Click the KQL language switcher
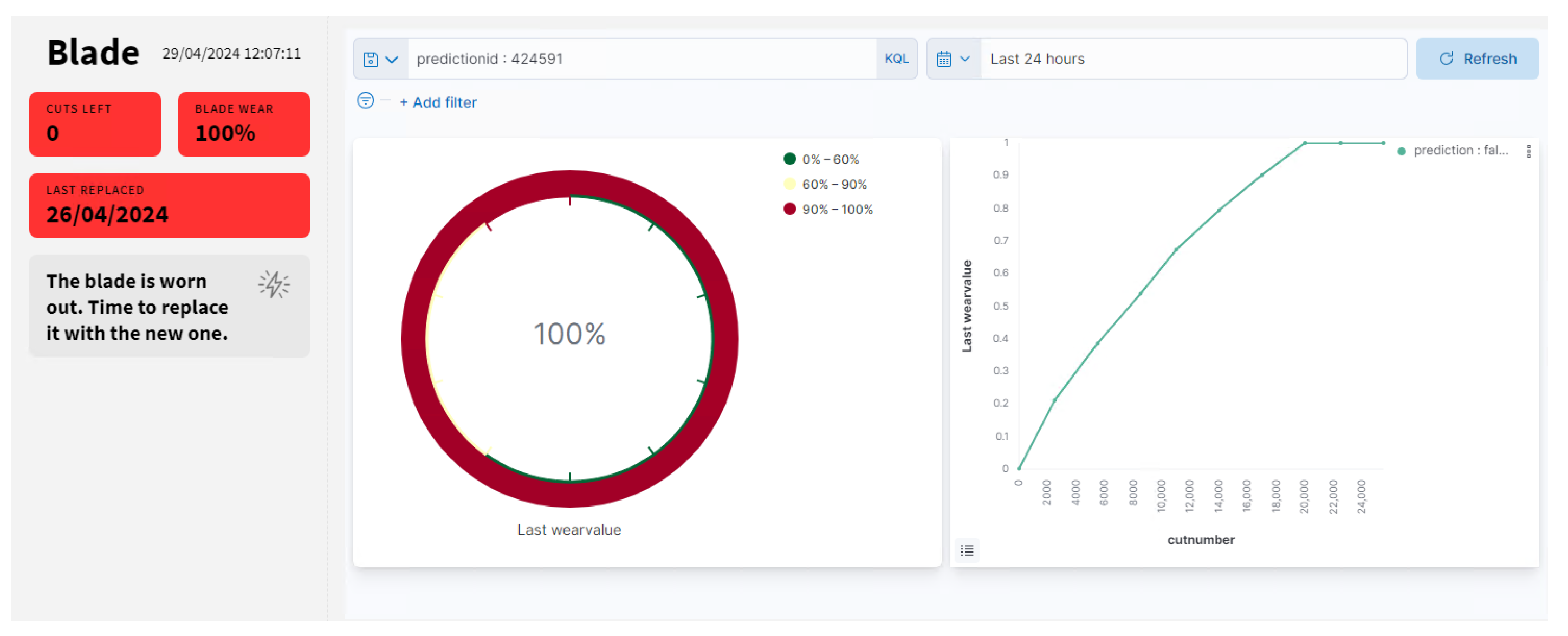1568x636 pixels. click(x=896, y=59)
